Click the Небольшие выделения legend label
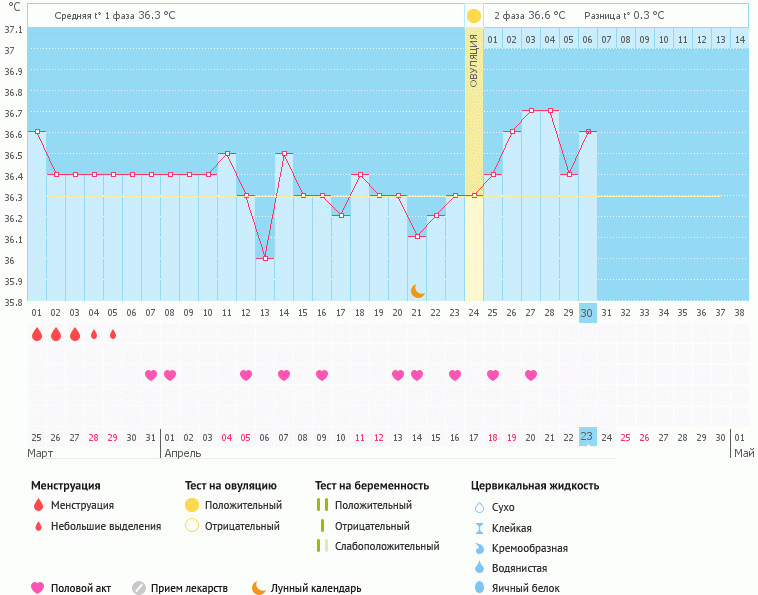Viewport: 758px width, 595px height. pos(105,526)
